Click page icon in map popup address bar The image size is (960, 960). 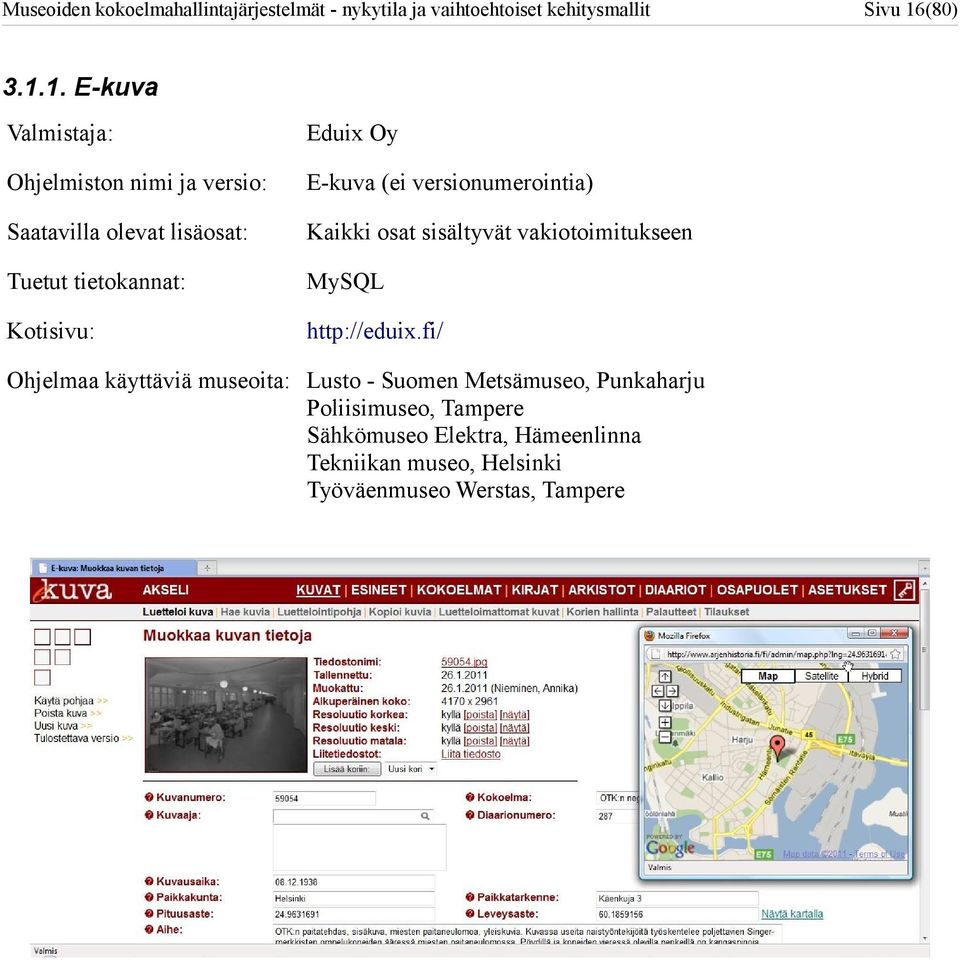(x=656, y=654)
